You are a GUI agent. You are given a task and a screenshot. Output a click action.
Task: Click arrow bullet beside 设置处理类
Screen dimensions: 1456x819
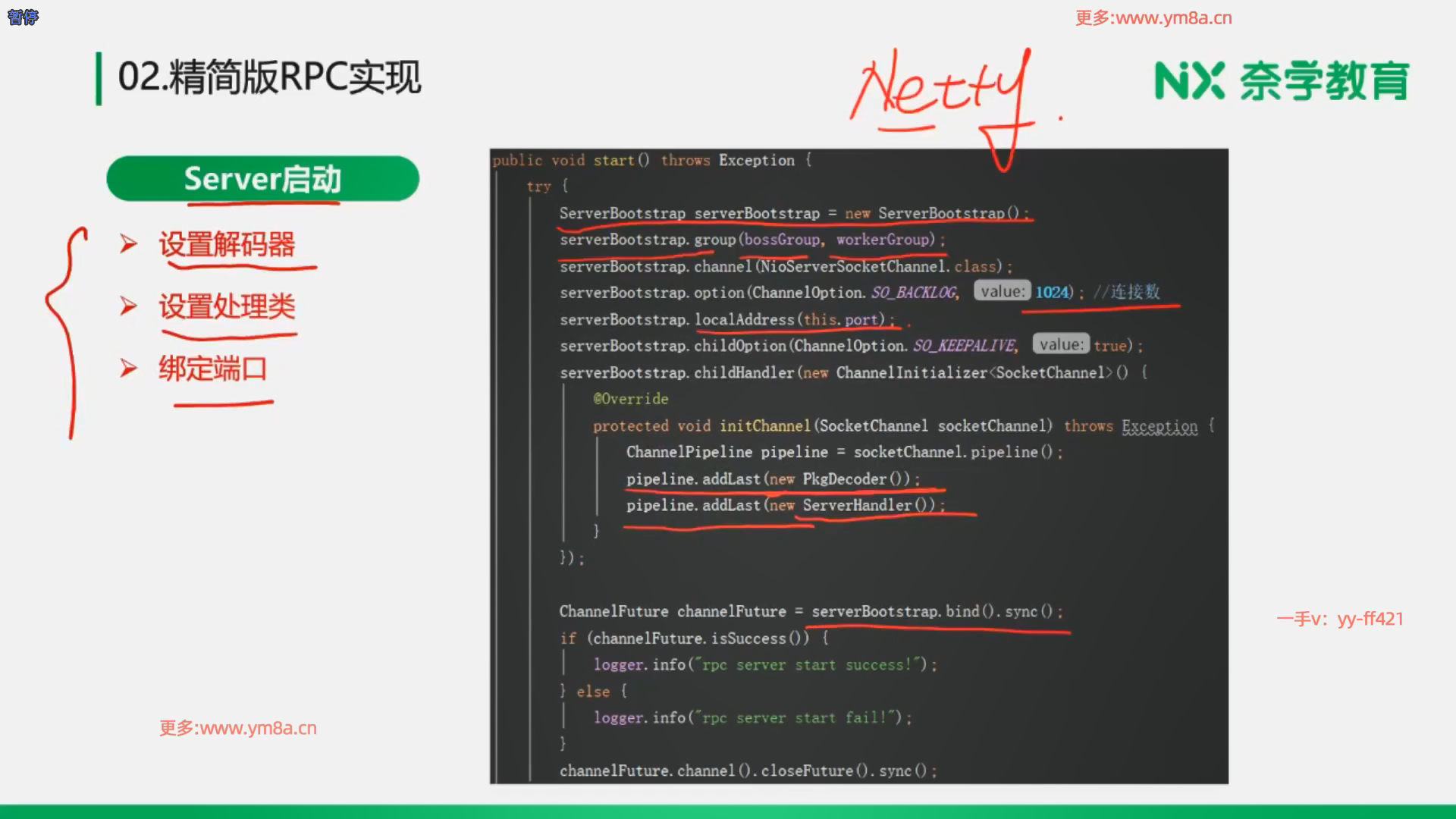click(x=128, y=306)
